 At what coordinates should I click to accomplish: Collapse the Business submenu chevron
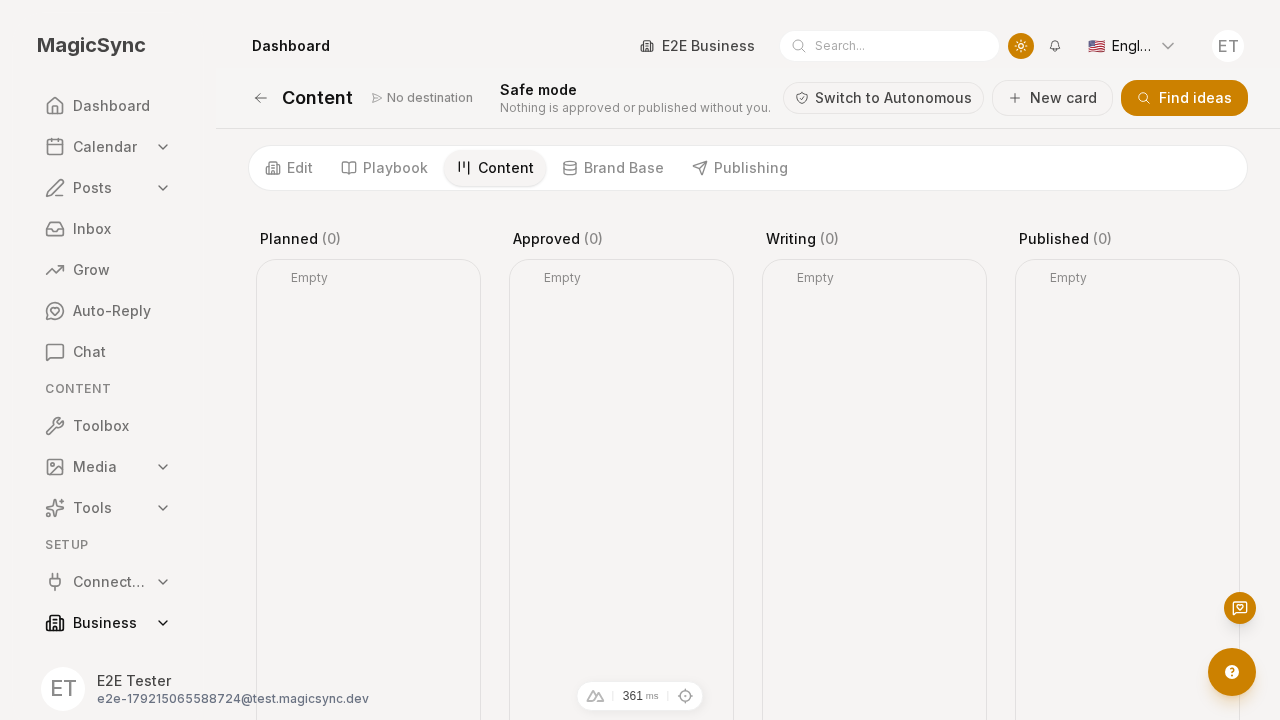[163, 623]
